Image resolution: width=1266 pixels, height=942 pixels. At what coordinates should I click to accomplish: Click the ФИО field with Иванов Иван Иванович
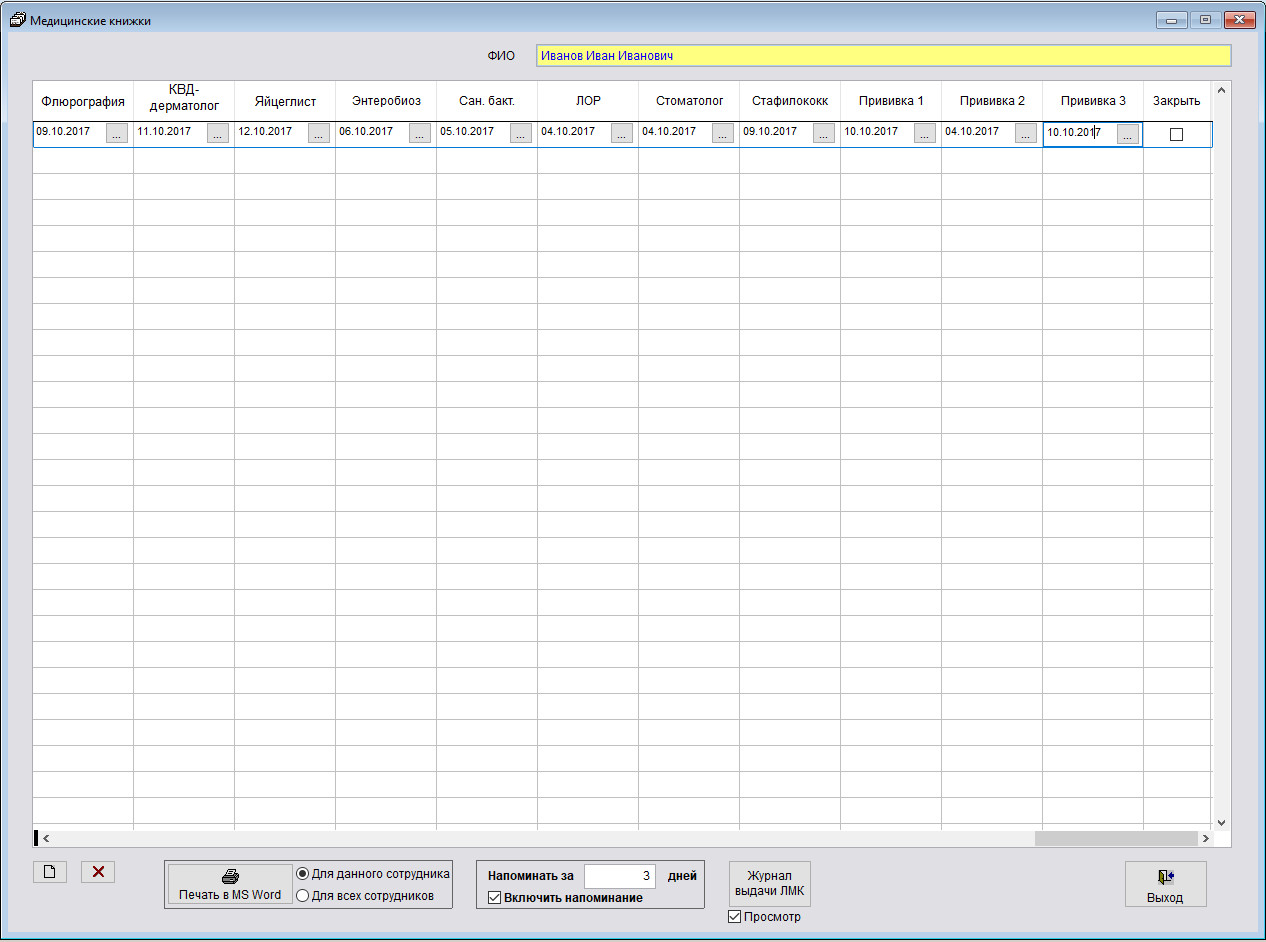pos(882,56)
